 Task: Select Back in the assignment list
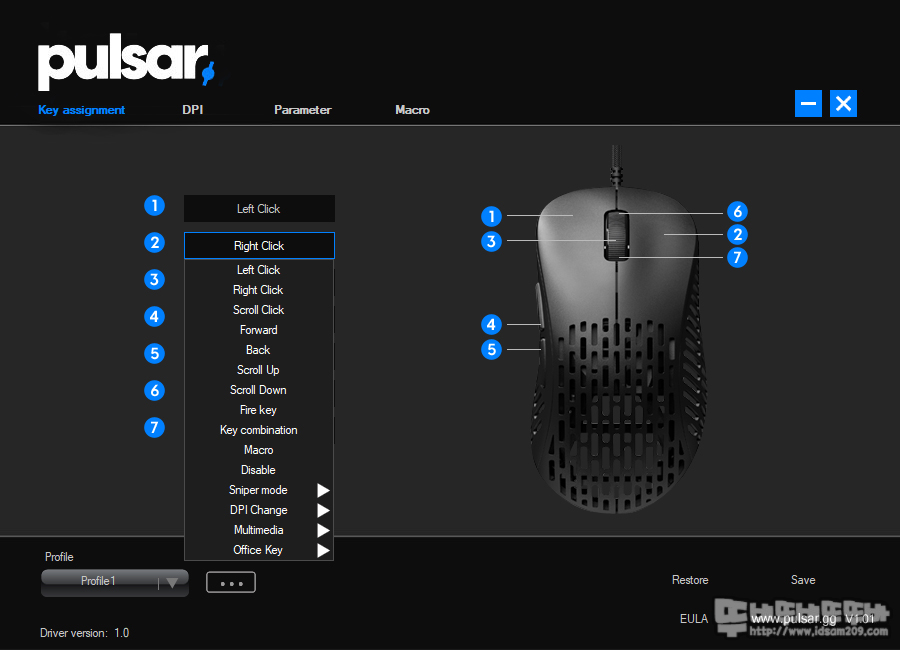tap(258, 350)
